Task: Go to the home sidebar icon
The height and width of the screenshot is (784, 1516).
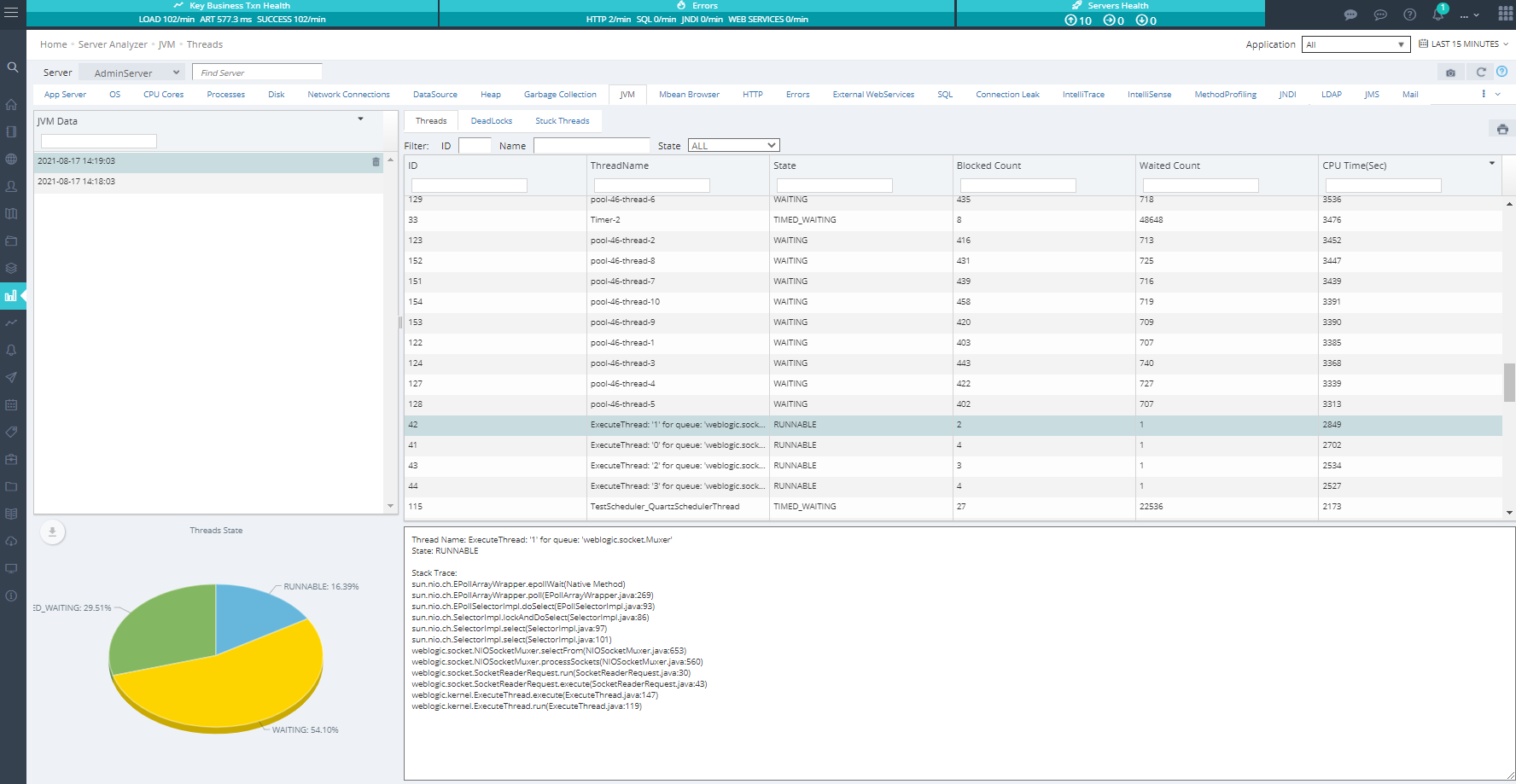Action: (x=11, y=104)
